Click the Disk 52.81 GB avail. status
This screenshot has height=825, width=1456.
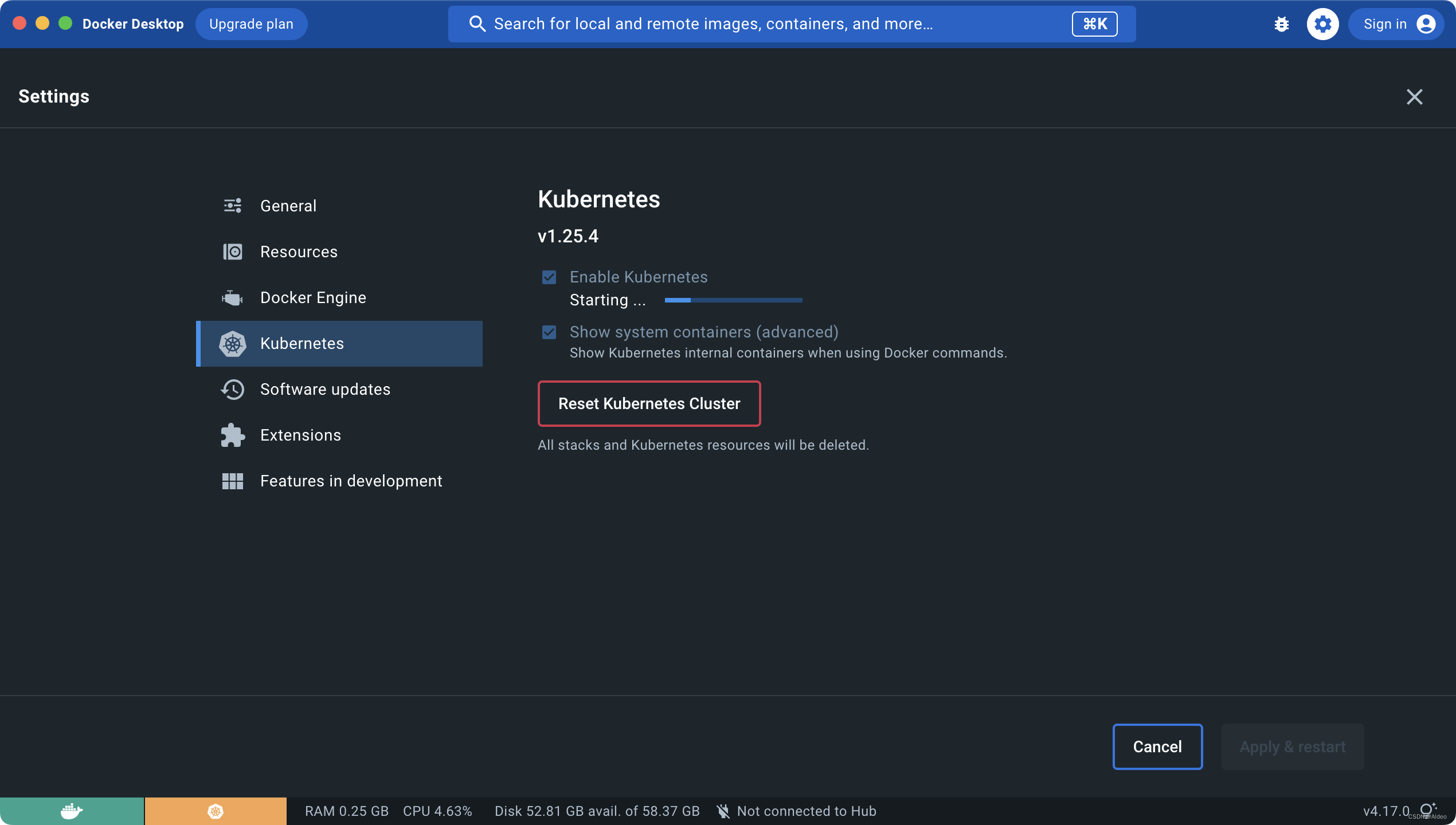tap(597, 811)
